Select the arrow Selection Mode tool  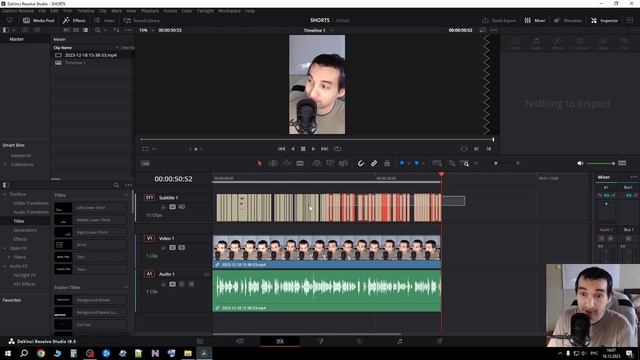(260, 163)
